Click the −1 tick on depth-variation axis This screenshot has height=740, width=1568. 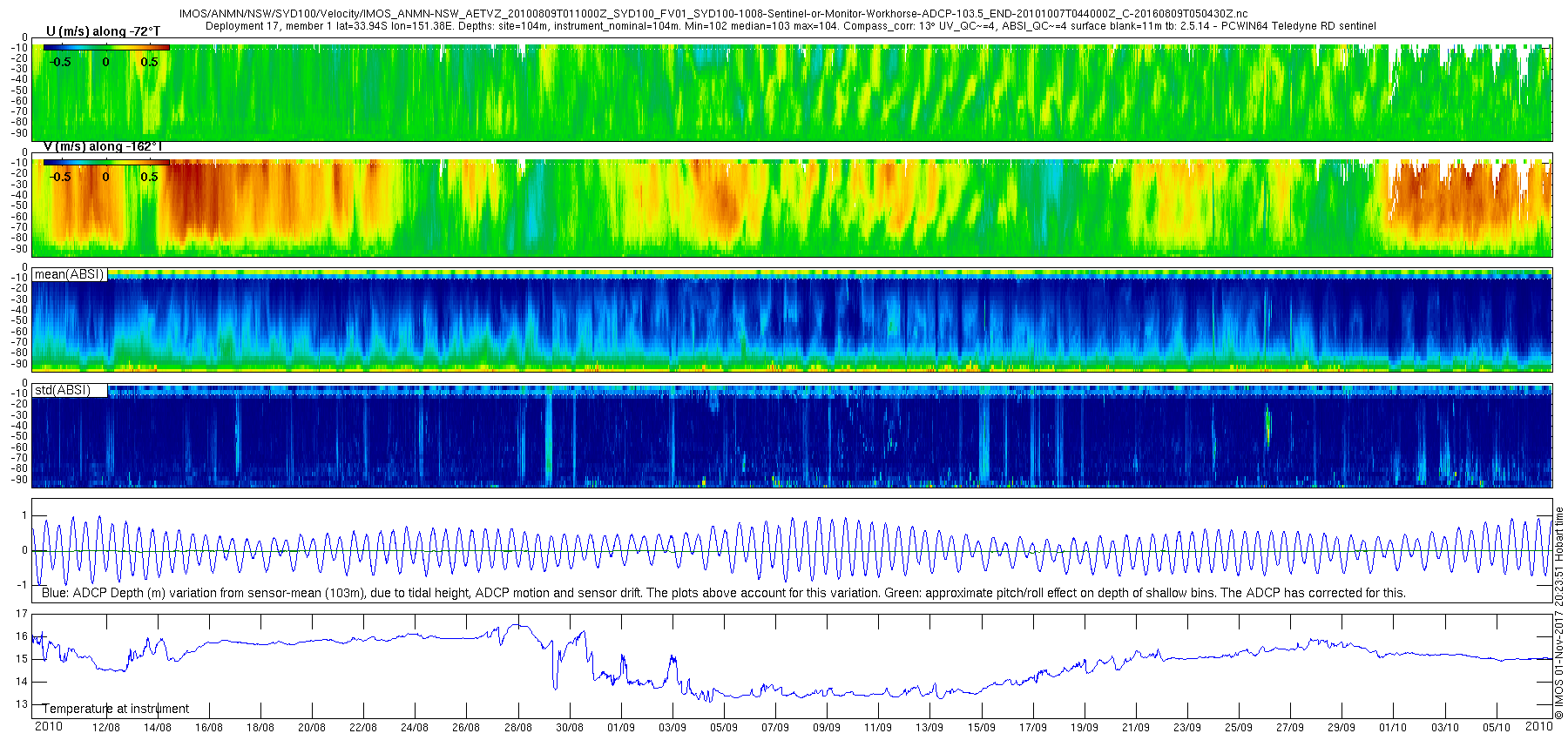click(x=22, y=585)
